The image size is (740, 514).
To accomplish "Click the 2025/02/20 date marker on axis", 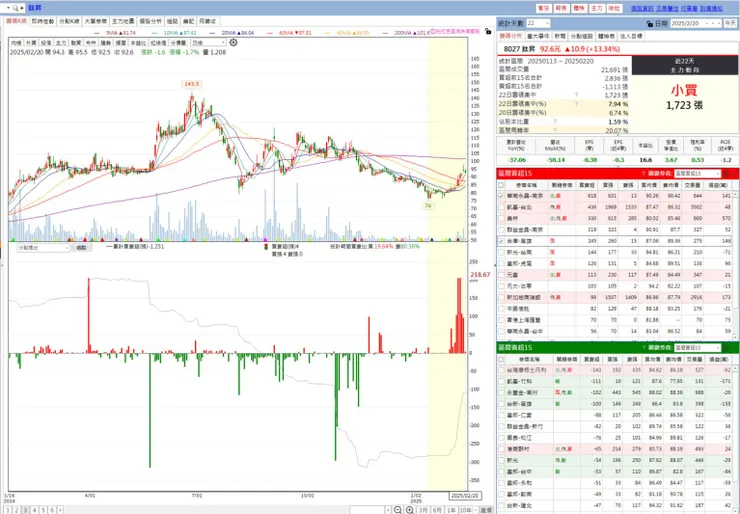I will point(465,496).
